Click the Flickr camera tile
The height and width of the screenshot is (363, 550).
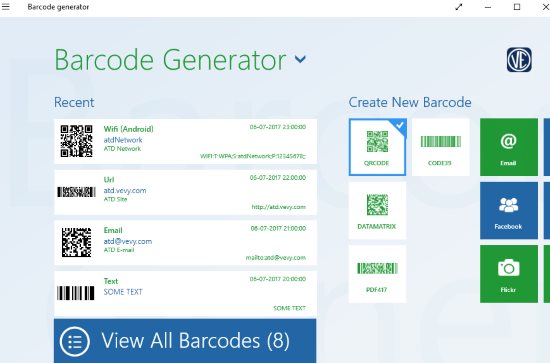509,274
